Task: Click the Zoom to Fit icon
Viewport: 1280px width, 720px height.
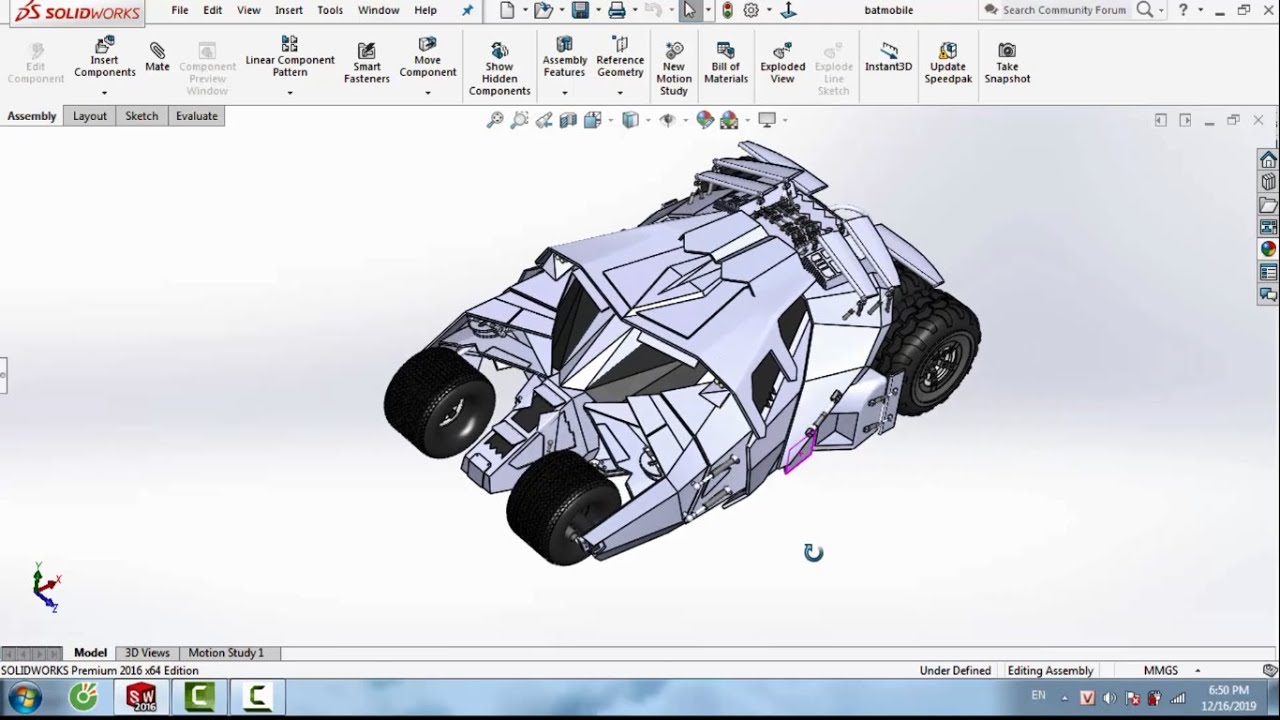Action: pos(495,120)
